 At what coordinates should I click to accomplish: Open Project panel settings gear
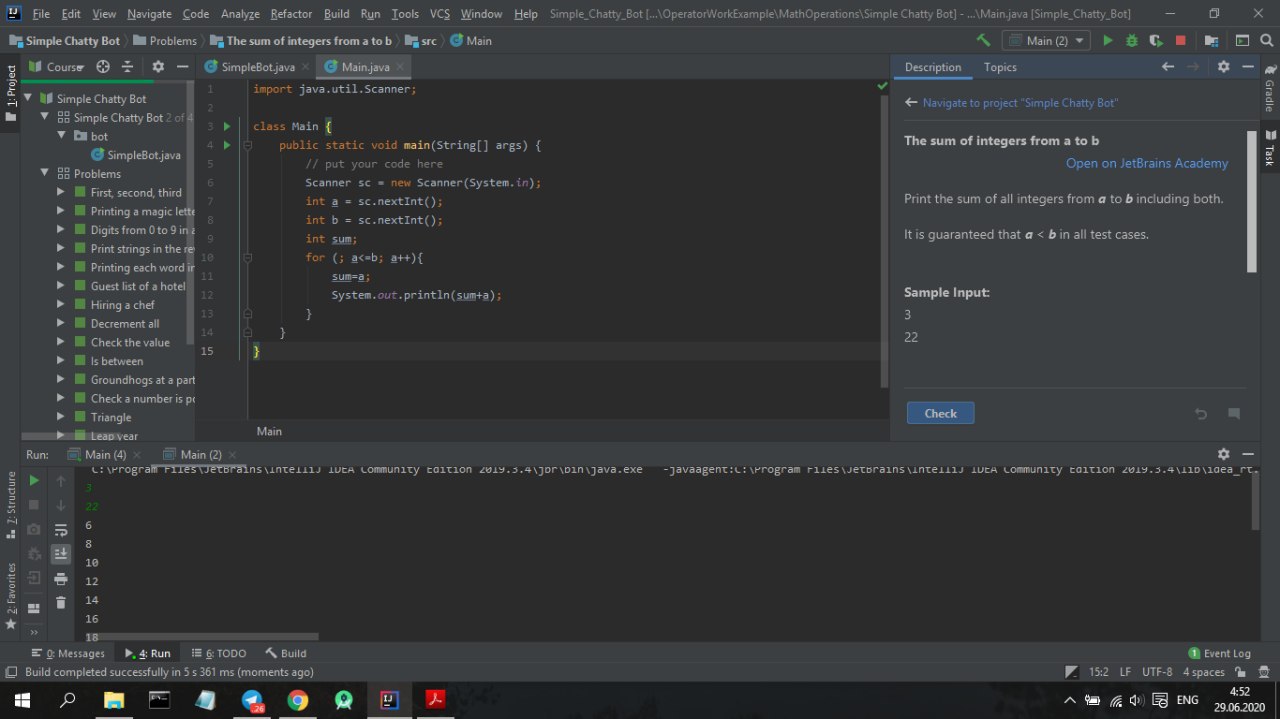158,67
